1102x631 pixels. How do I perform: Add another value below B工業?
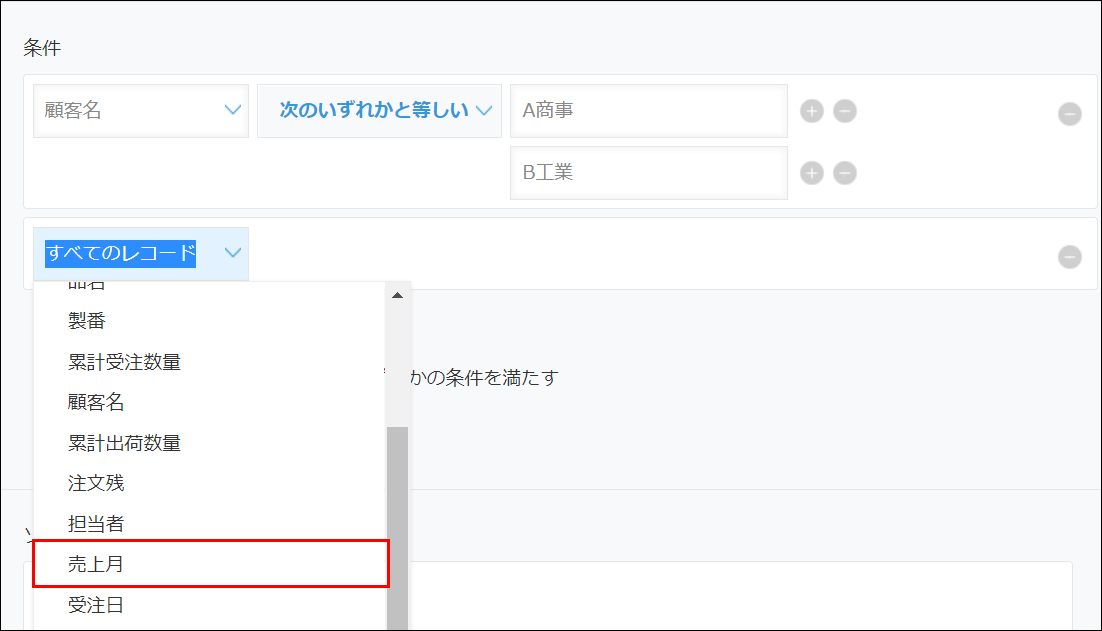click(x=810, y=172)
